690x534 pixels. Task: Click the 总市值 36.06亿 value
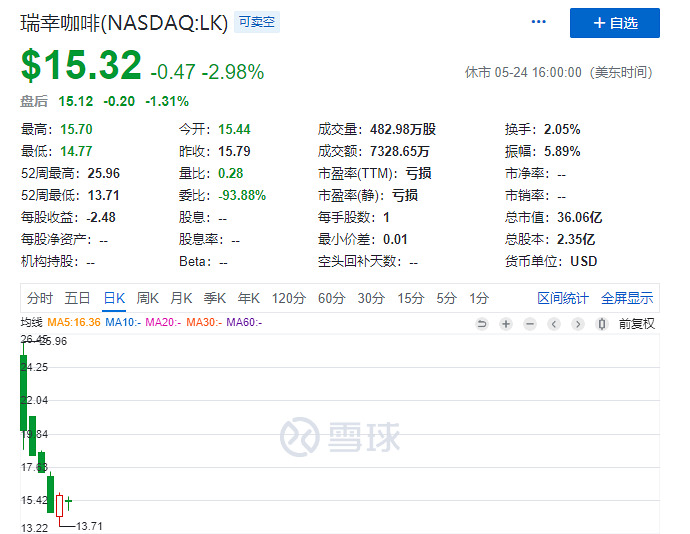(x=580, y=217)
